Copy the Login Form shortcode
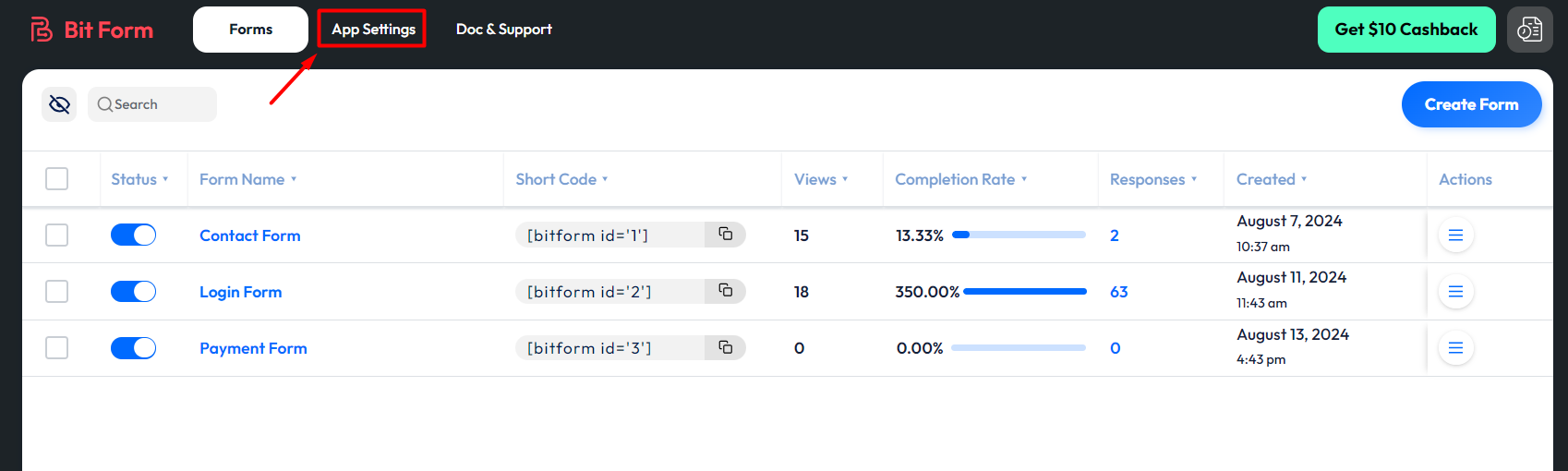This screenshot has height=471, width=1568. (725, 291)
